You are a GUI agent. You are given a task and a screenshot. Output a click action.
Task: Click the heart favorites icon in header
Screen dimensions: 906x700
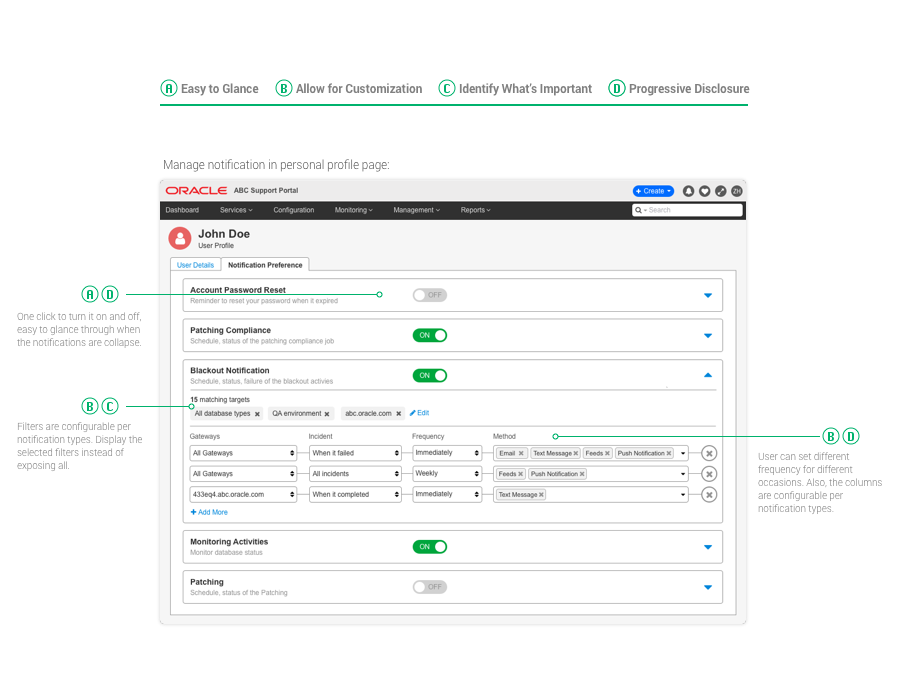coord(704,191)
